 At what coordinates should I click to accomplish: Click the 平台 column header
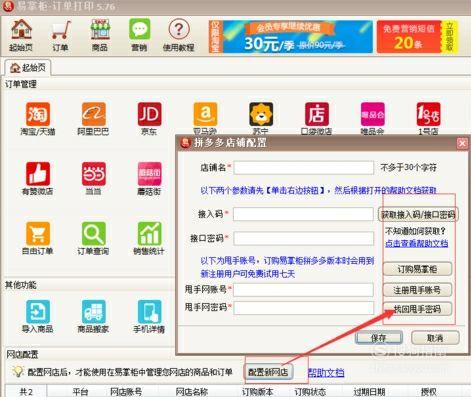(81, 392)
